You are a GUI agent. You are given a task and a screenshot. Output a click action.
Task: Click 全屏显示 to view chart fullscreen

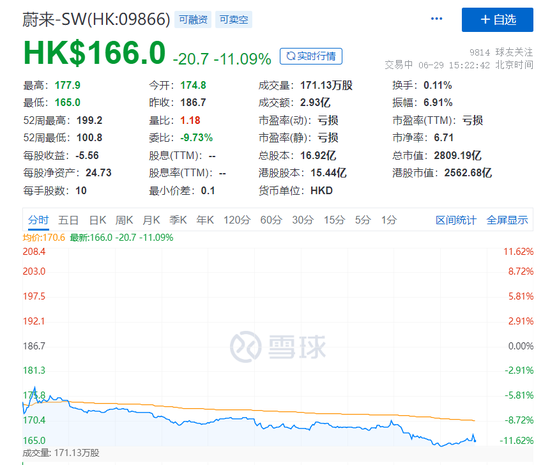507,220
